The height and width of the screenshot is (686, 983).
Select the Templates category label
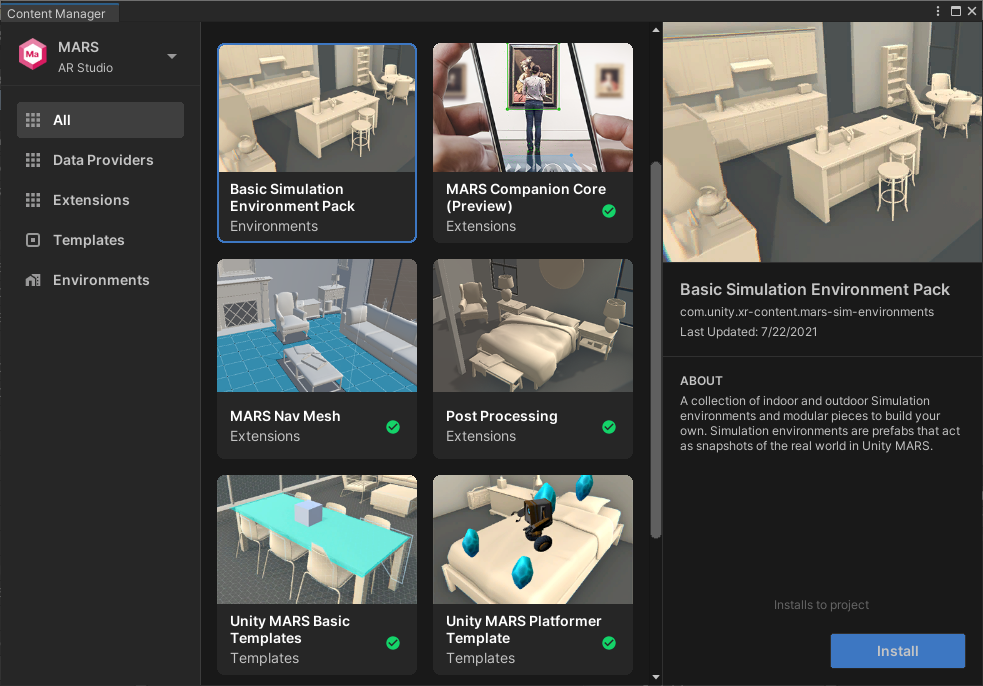coord(89,240)
